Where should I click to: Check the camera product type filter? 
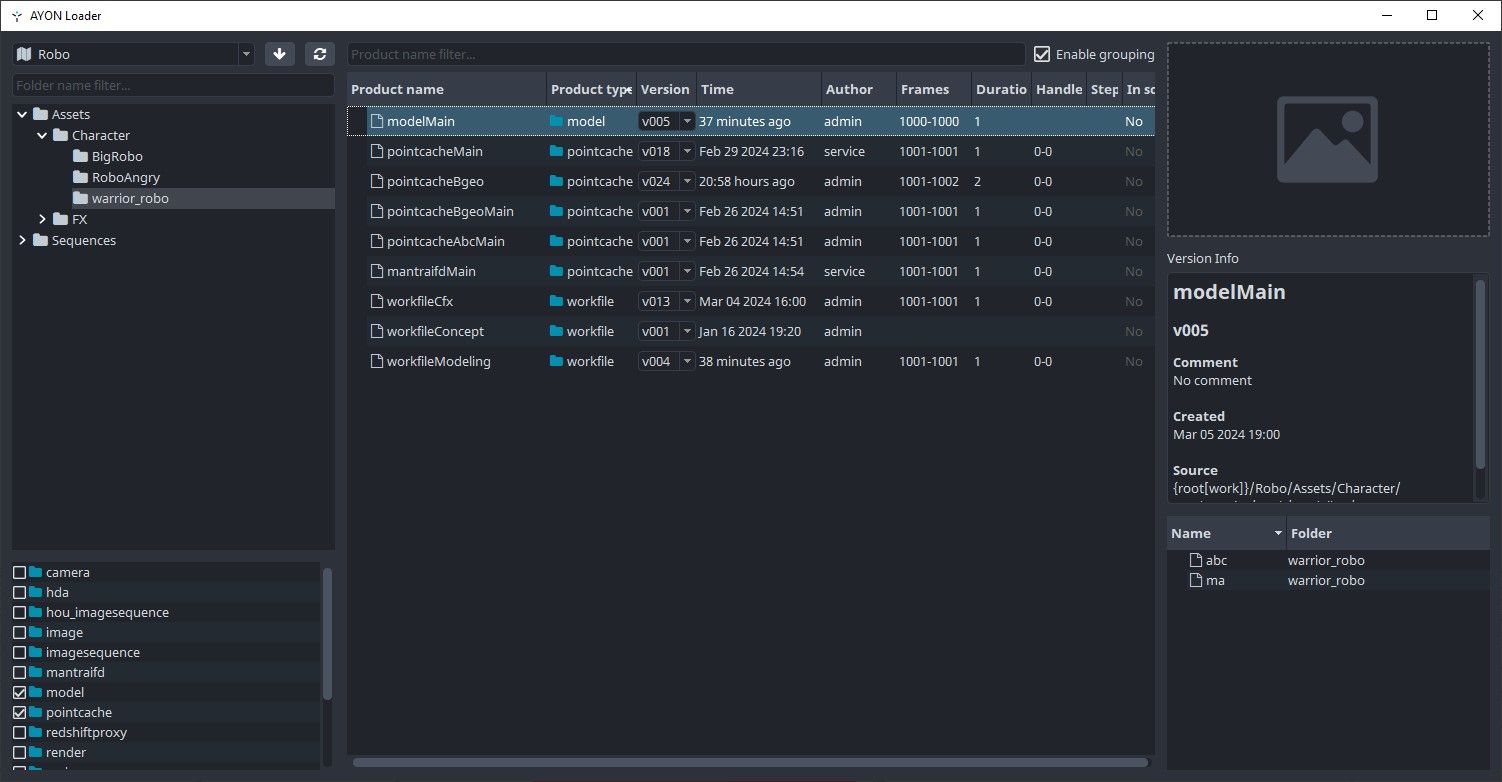(20, 572)
